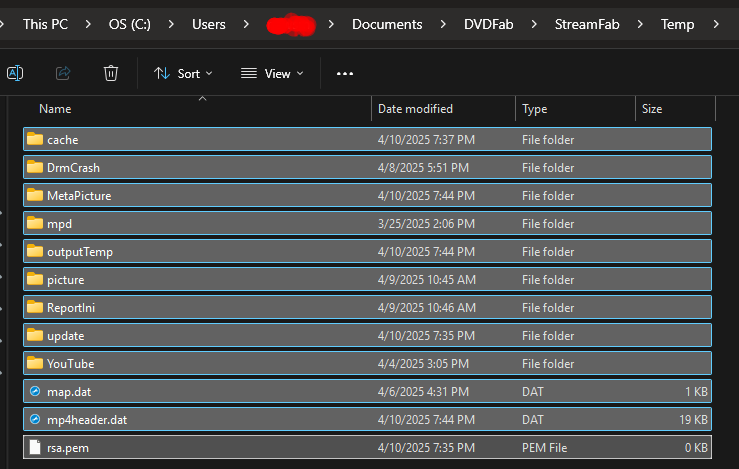Select the cache folder icon
The height and width of the screenshot is (469, 739).
point(35,140)
